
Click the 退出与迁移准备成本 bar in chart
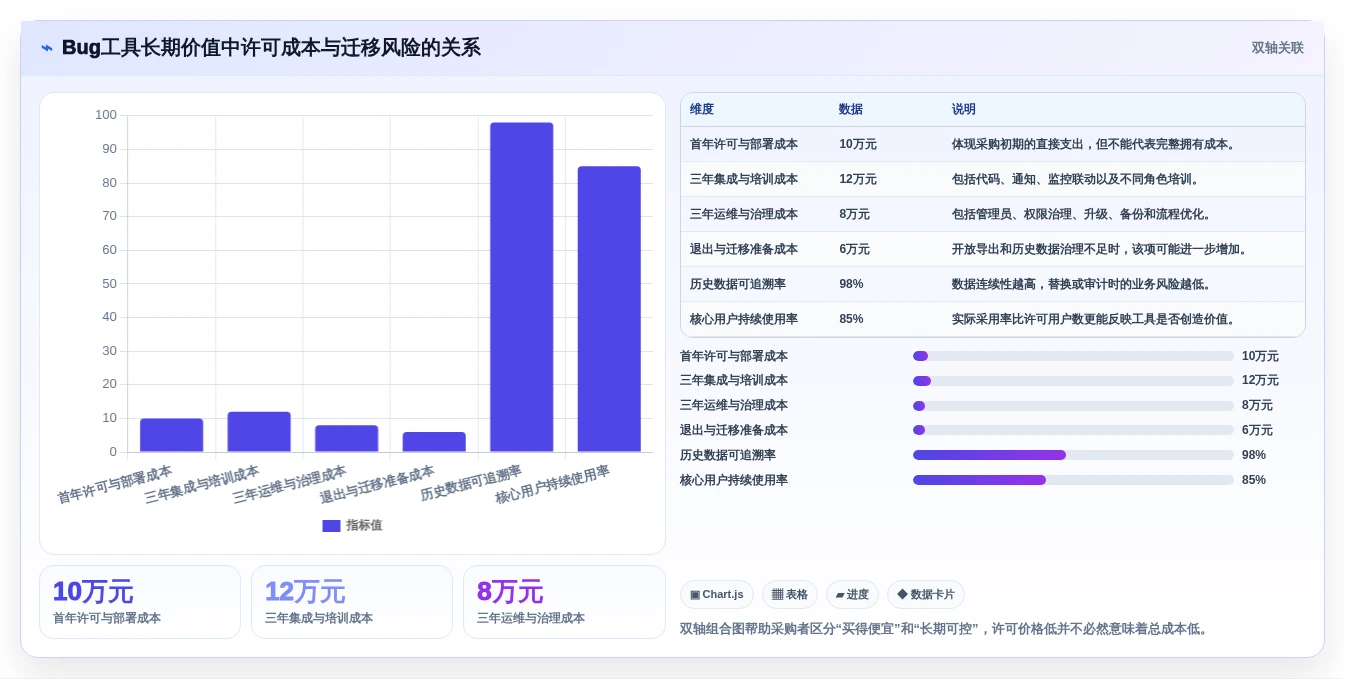[434, 442]
